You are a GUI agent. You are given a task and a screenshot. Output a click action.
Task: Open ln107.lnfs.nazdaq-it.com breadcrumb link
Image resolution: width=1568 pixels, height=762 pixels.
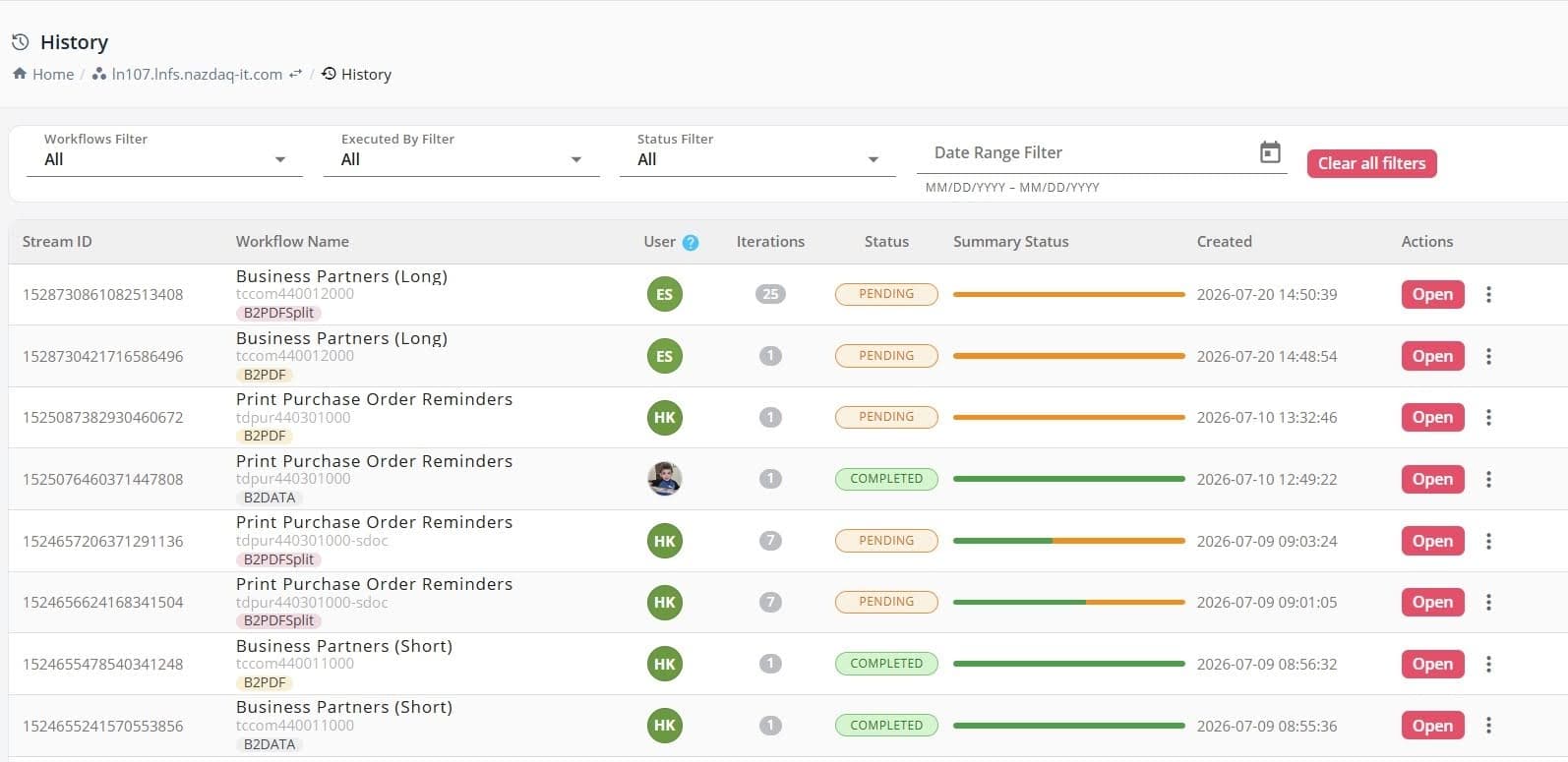click(x=197, y=74)
